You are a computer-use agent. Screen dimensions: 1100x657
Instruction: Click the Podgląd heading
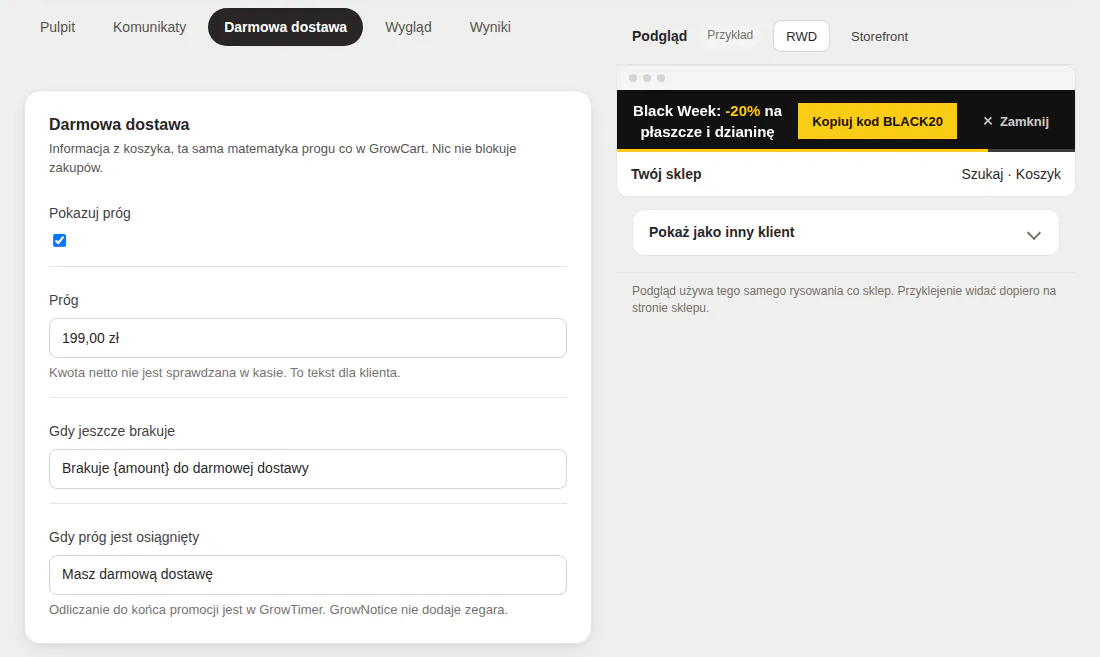[659, 36]
